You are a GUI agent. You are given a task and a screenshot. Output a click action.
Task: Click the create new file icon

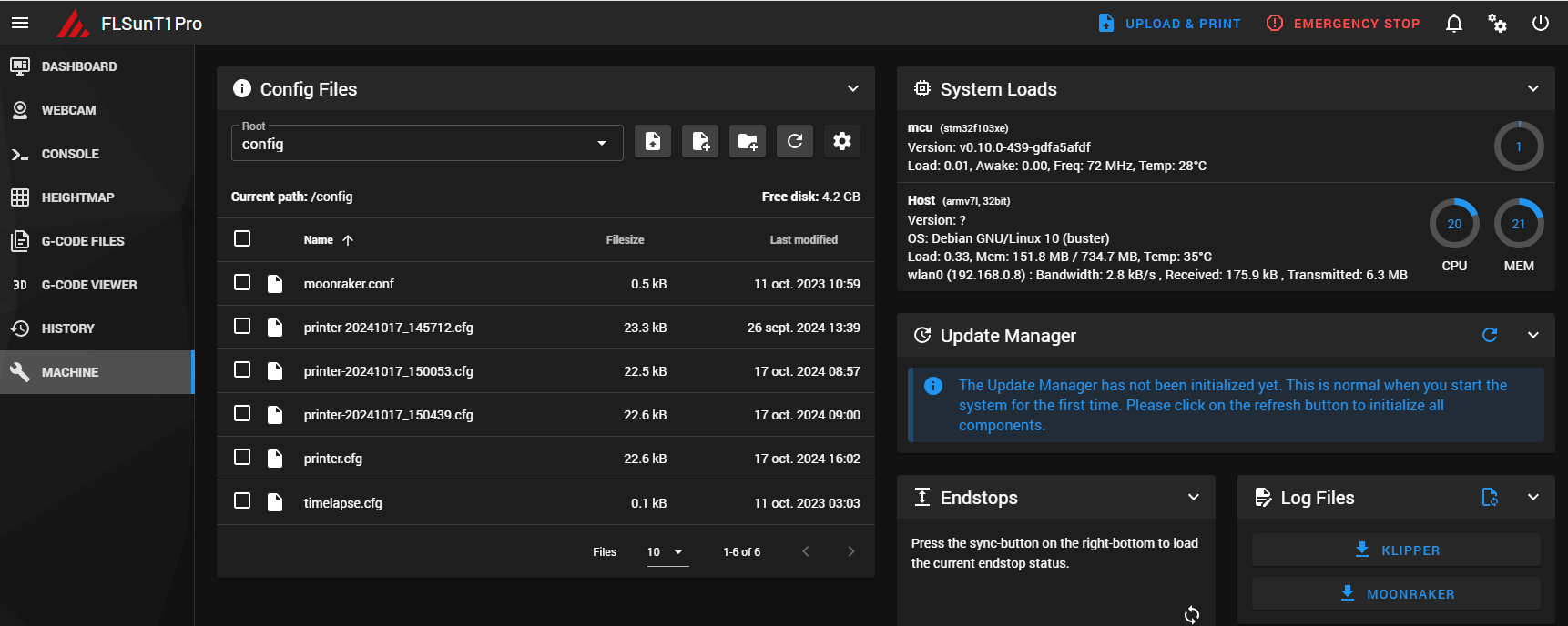point(700,141)
